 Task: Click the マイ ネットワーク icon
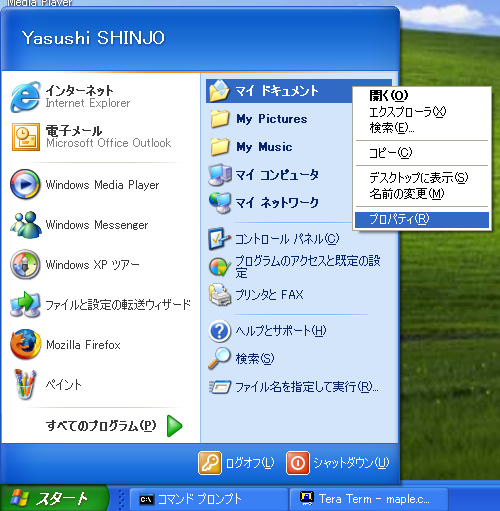[x=220, y=203]
